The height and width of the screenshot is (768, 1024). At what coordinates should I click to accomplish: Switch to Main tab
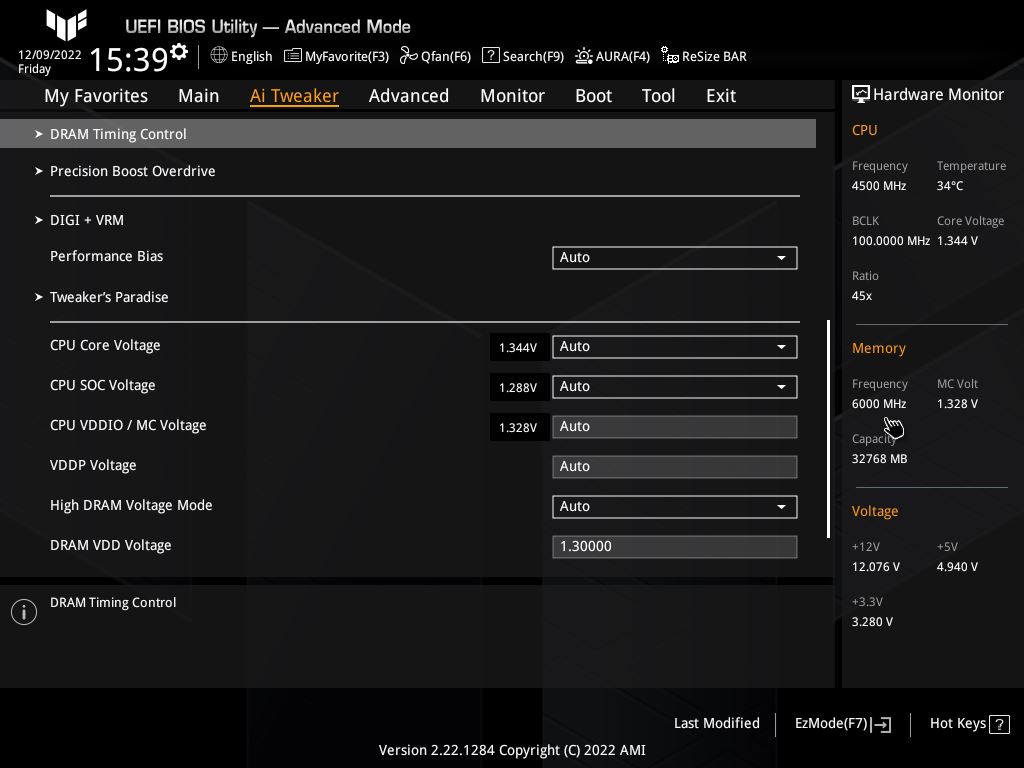[199, 96]
